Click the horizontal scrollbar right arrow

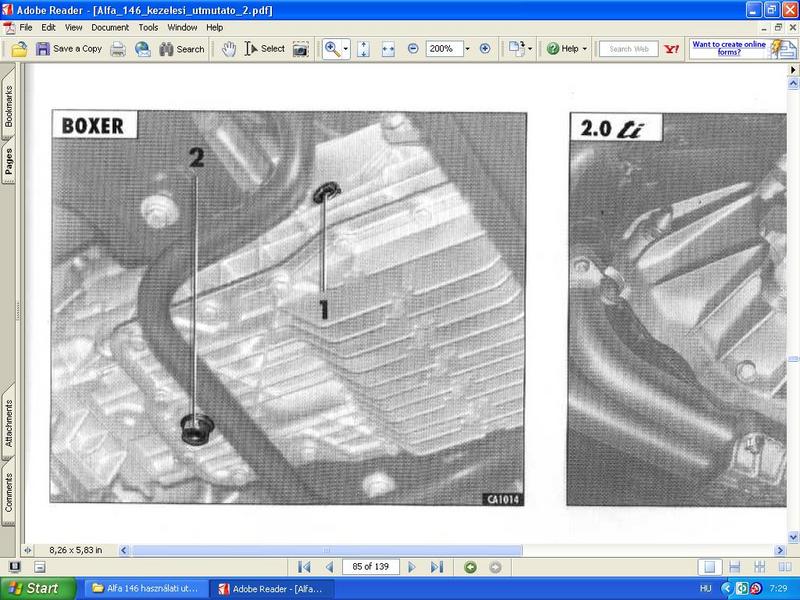[x=780, y=550]
